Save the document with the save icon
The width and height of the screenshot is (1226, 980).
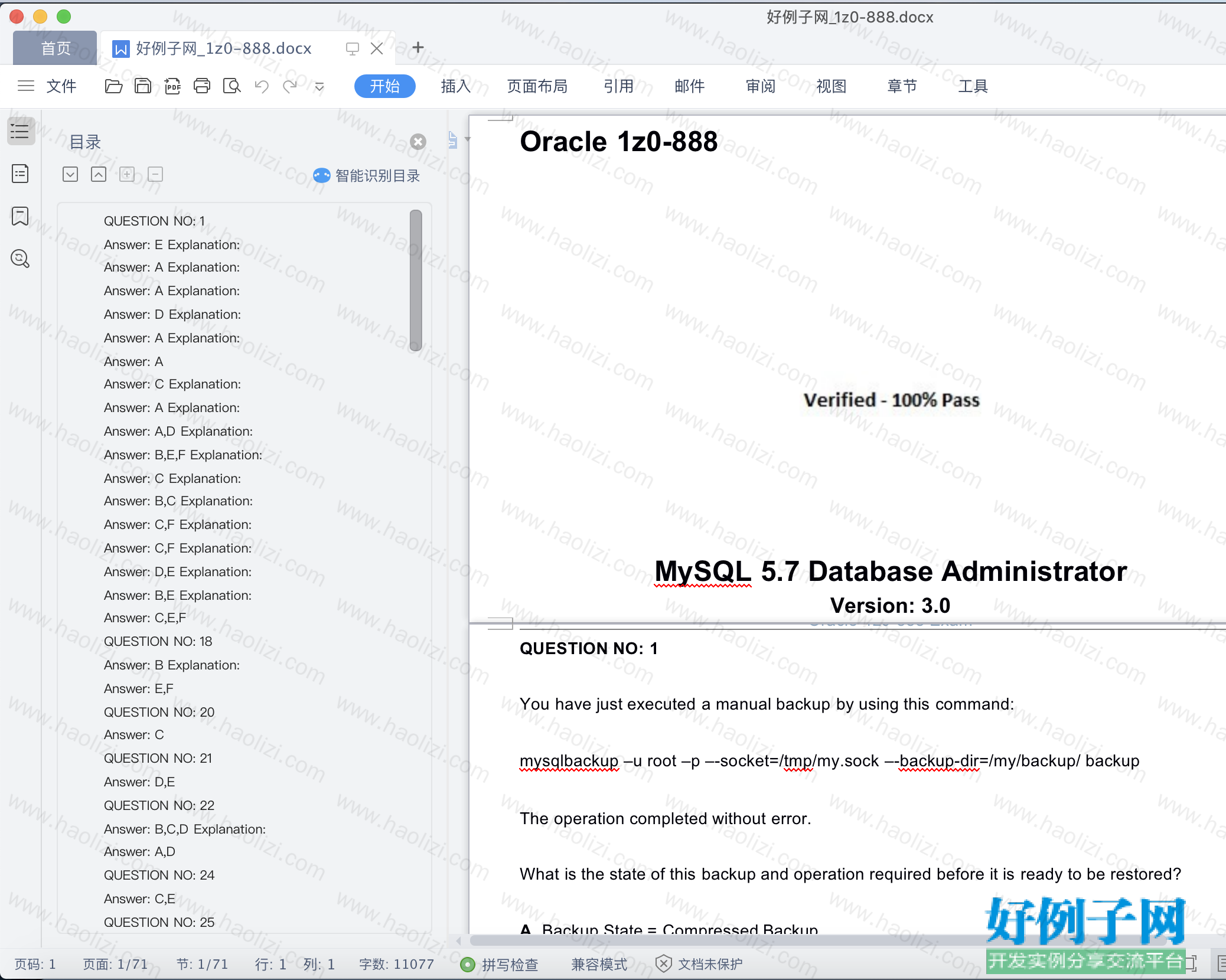[x=143, y=86]
